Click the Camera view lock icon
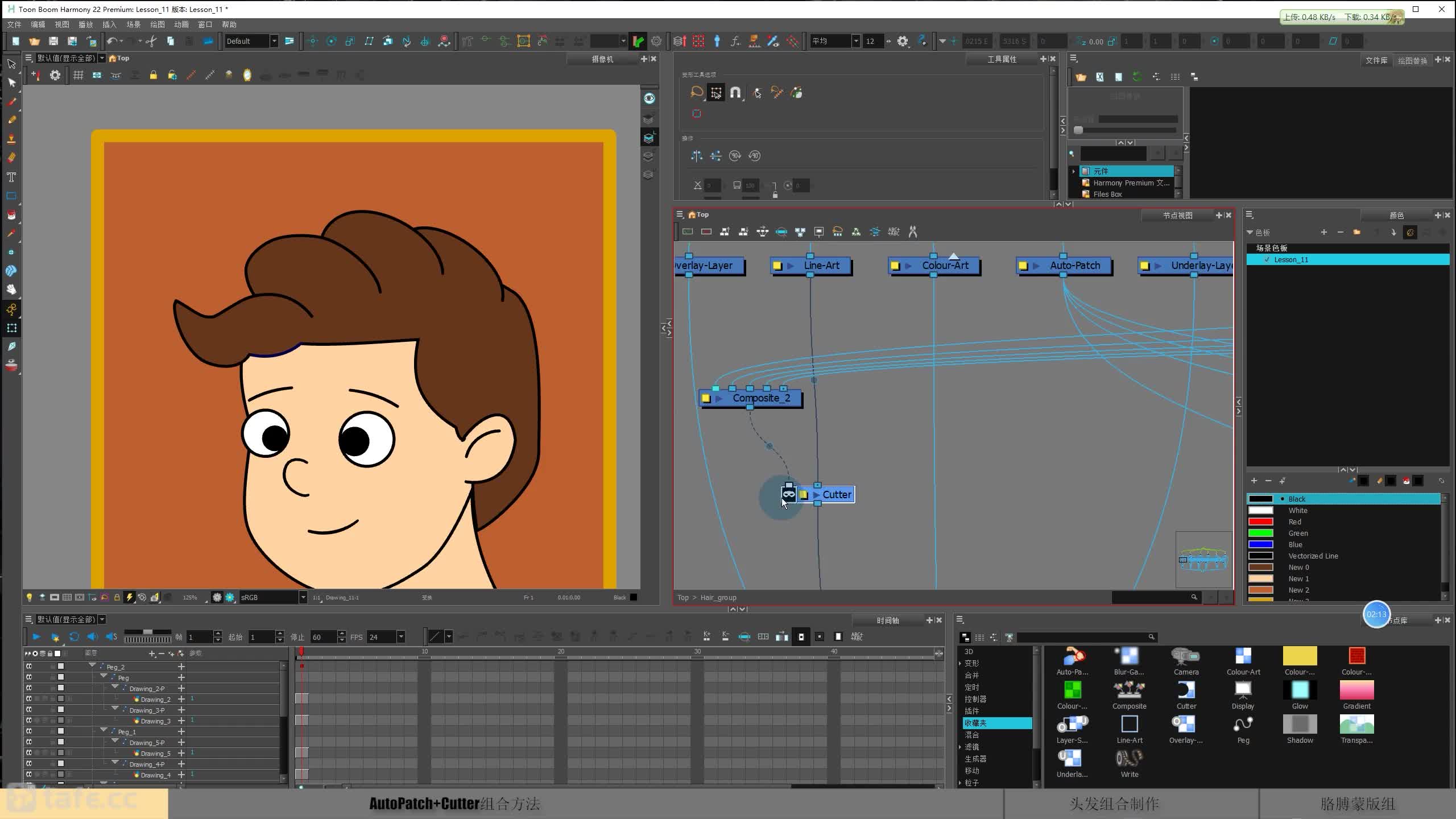The height and width of the screenshot is (819, 1456). tap(153, 75)
